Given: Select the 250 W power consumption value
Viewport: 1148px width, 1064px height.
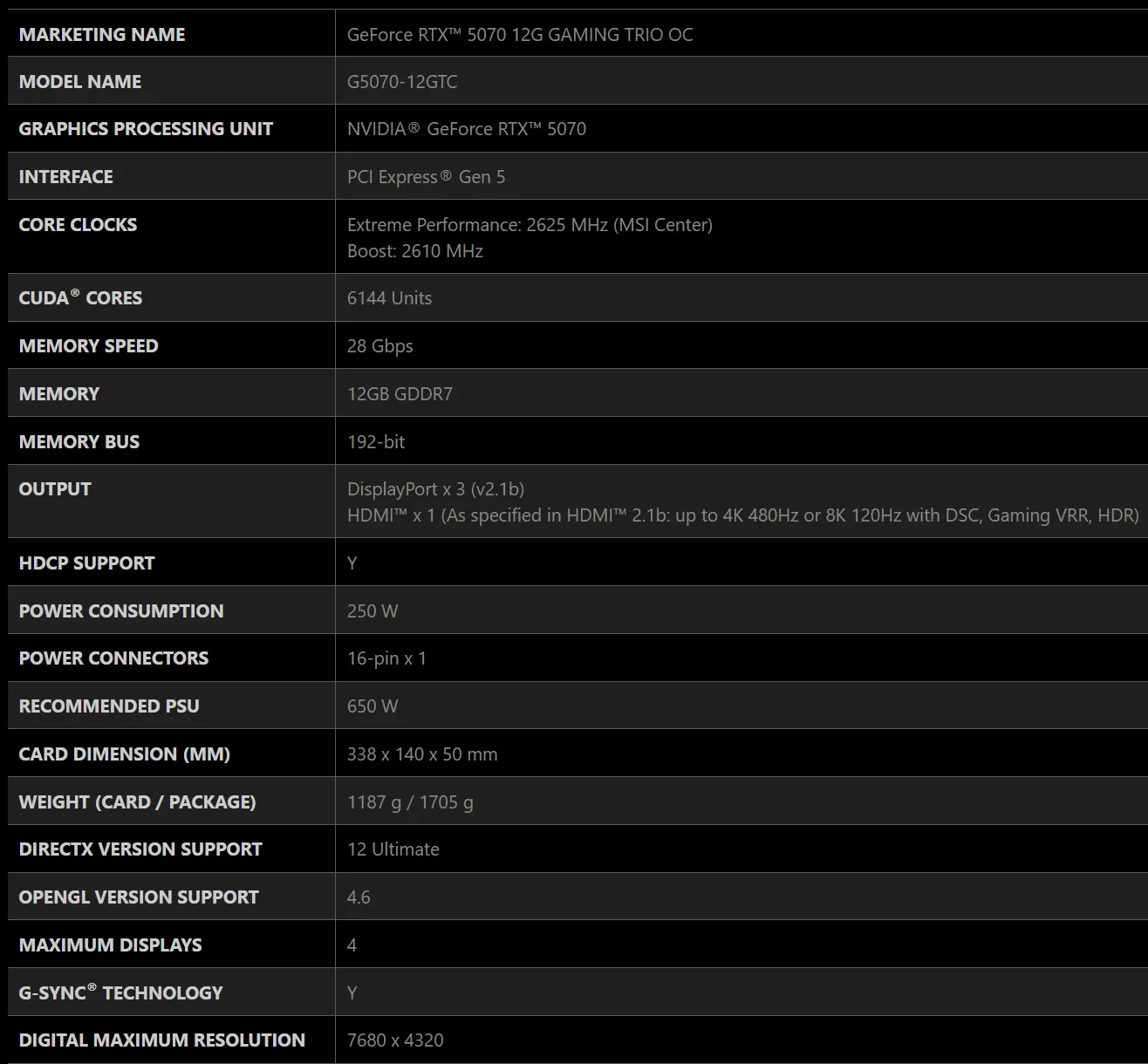Looking at the screenshot, I should [x=372, y=611].
